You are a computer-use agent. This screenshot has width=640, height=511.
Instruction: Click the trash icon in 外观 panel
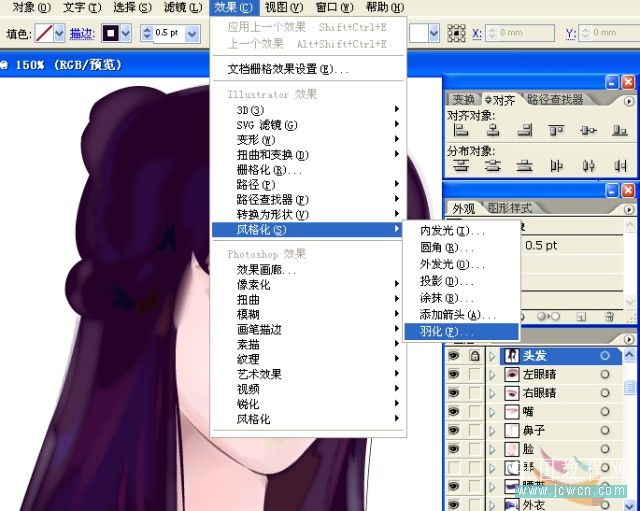coord(609,317)
